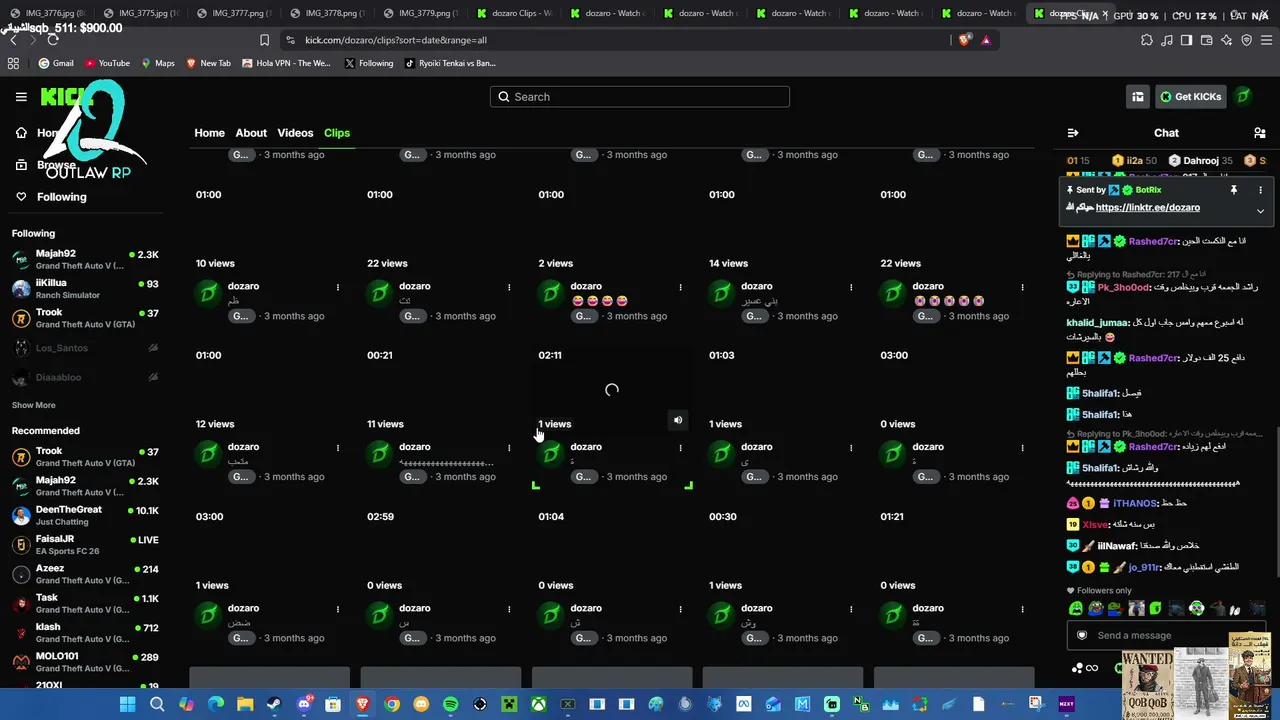Unpin the pinned BotRix message

(1234, 190)
